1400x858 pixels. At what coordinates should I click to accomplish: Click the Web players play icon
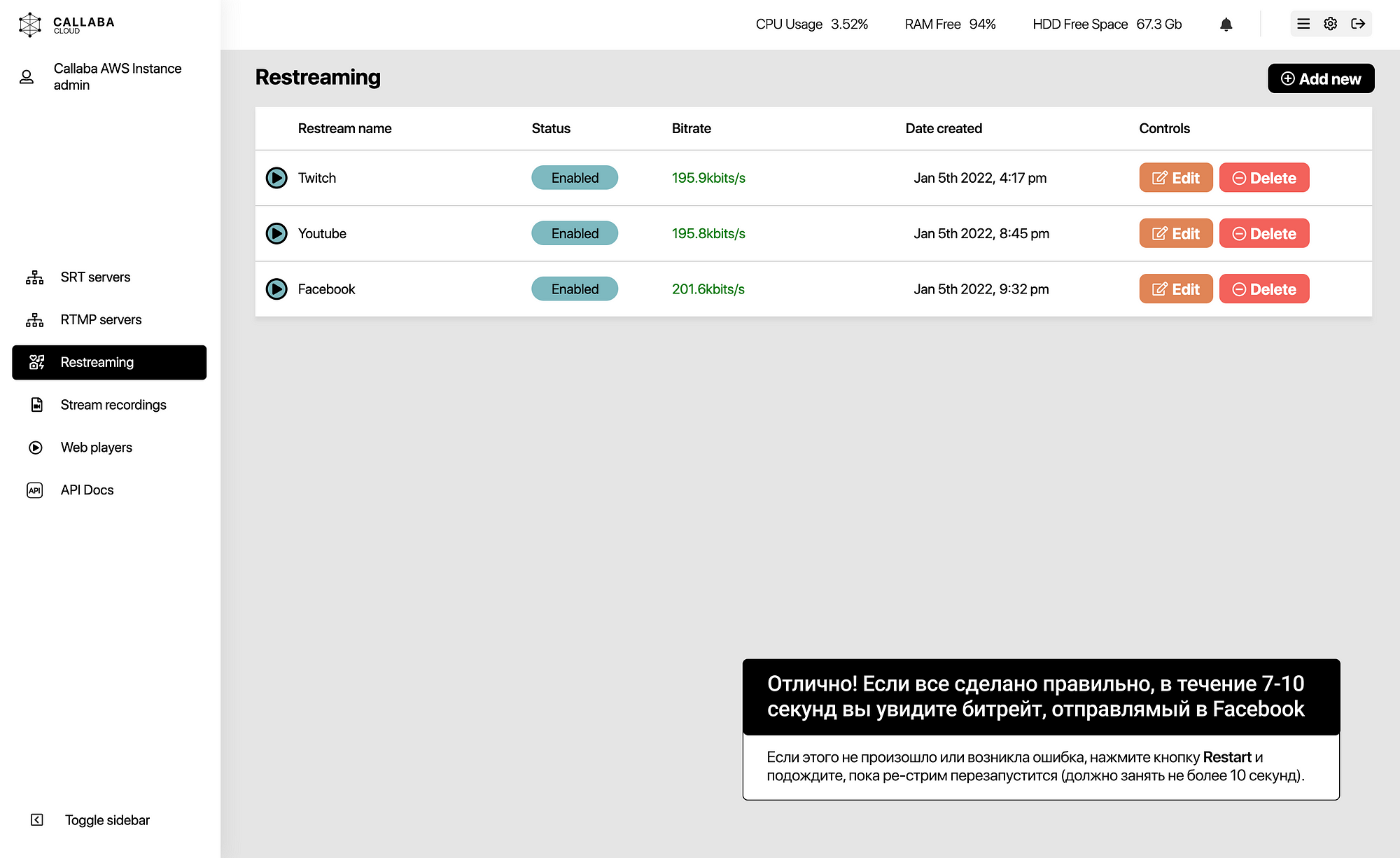(36, 448)
